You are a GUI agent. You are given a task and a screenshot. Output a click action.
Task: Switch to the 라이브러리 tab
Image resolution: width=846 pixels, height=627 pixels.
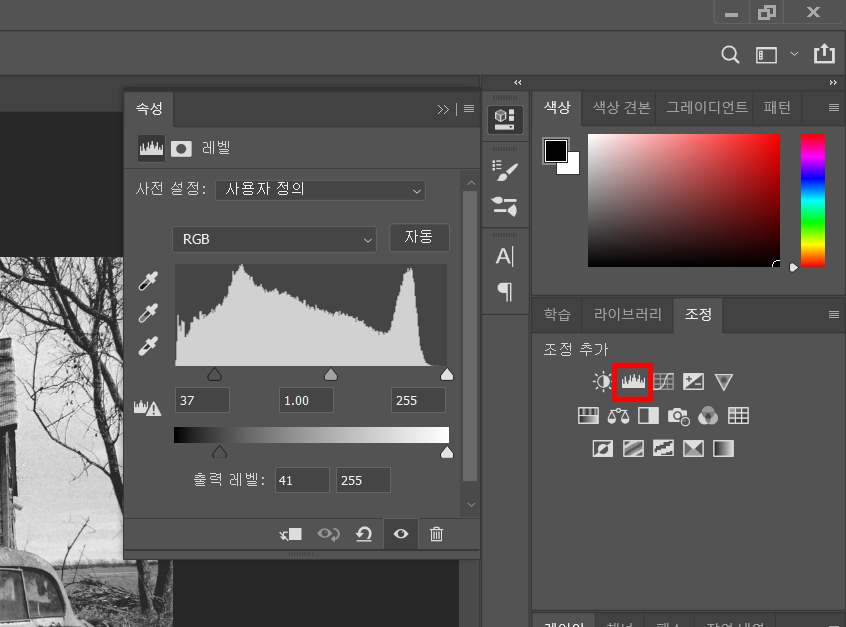coord(627,315)
